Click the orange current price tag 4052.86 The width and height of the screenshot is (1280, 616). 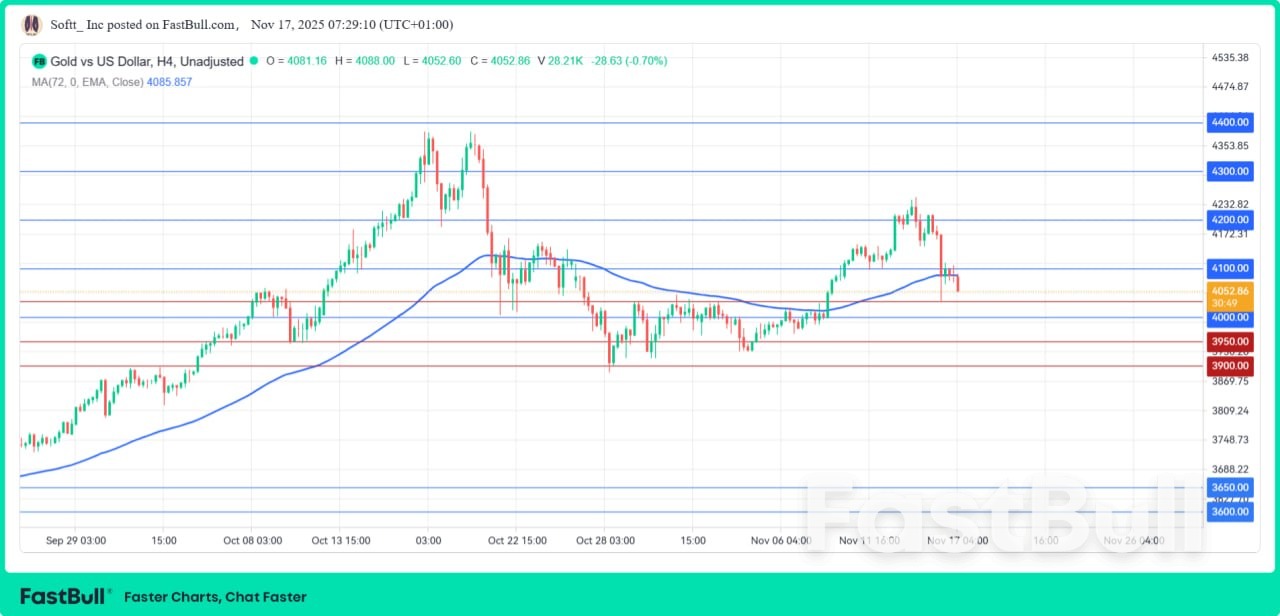(x=1229, y=290)
